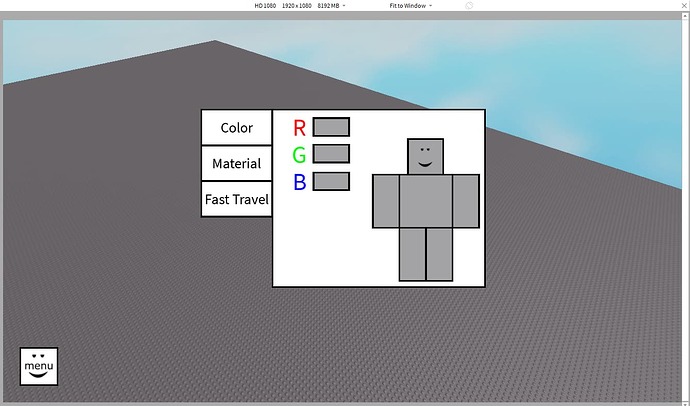Click the rotate device icon in top bar
The image size is (690, 406).
click(x=469, y=6)
